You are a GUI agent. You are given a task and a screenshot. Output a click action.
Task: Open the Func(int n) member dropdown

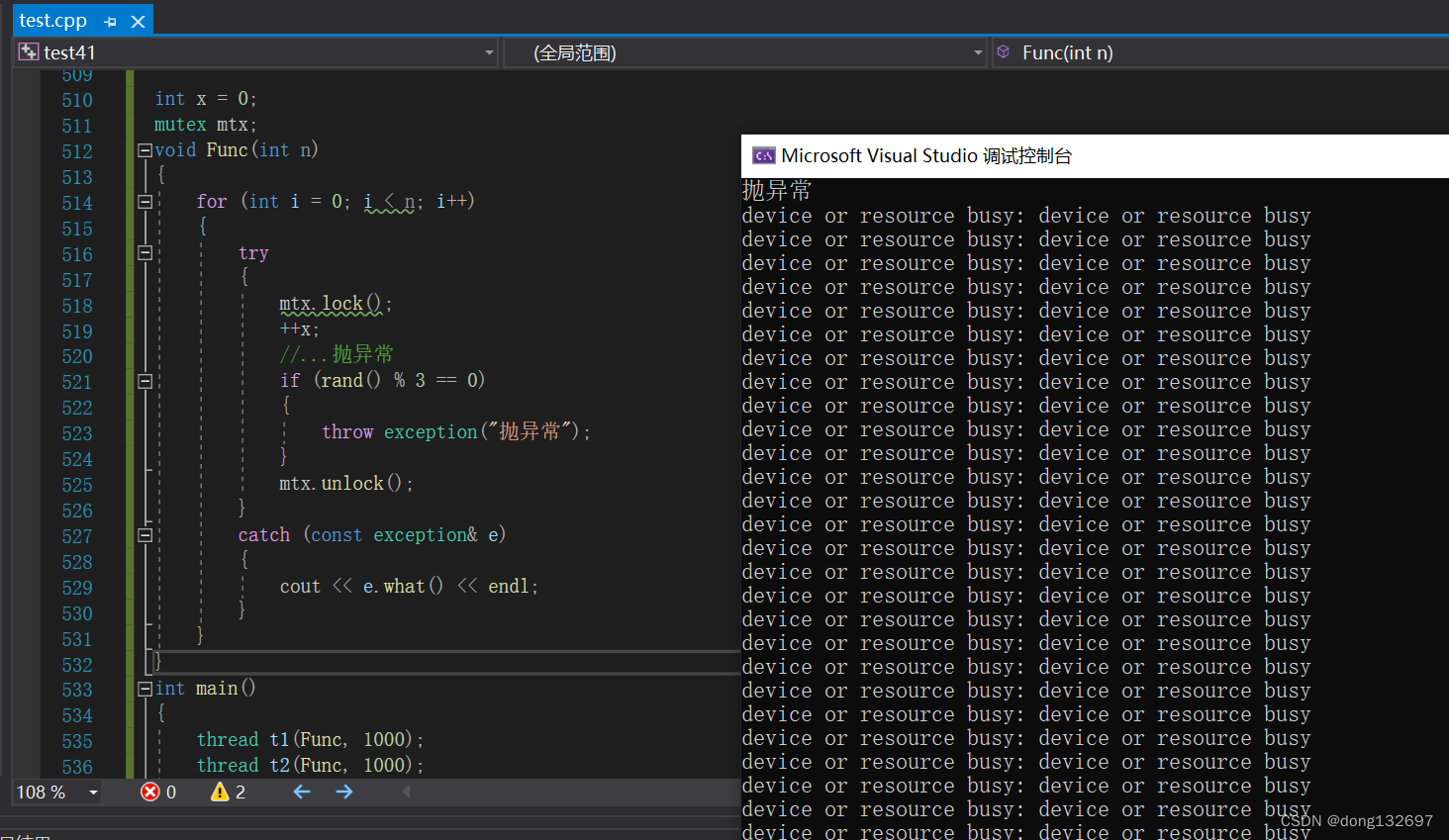(x=1221, y=52)
